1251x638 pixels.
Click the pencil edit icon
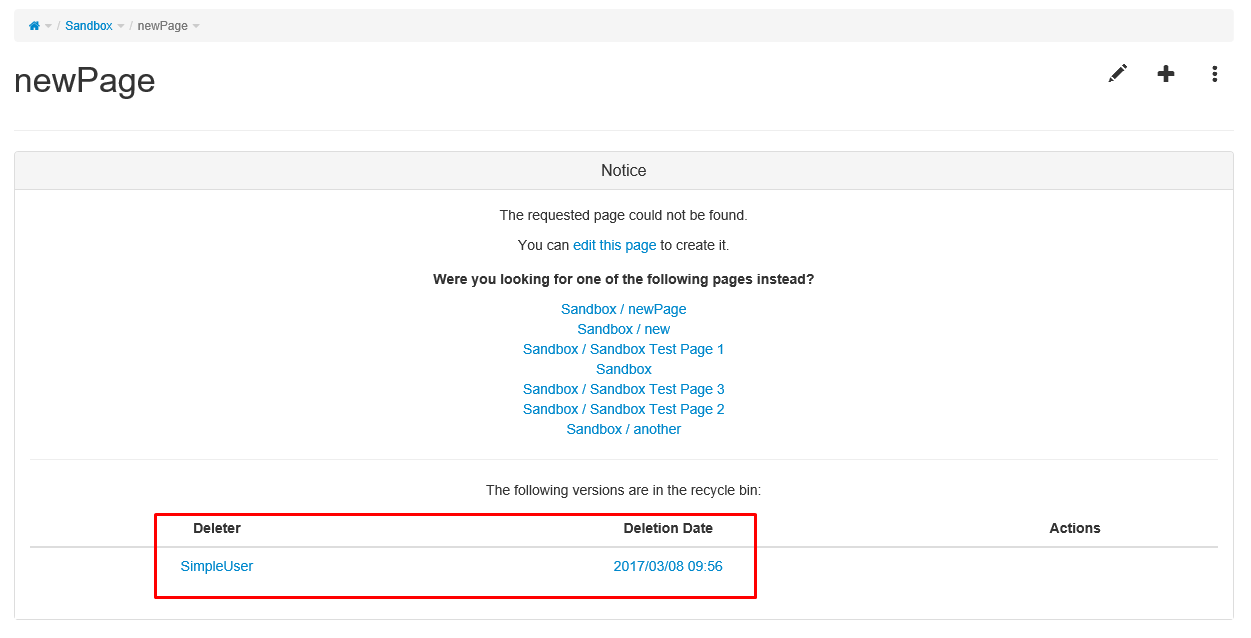1118,74
